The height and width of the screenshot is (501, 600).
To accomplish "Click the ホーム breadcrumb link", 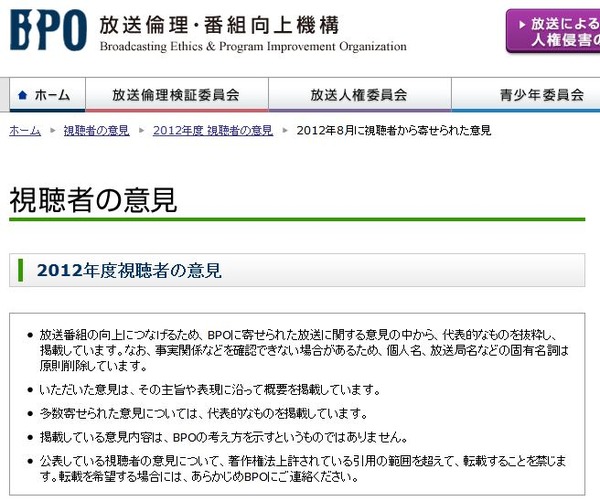I will [25, 131].
